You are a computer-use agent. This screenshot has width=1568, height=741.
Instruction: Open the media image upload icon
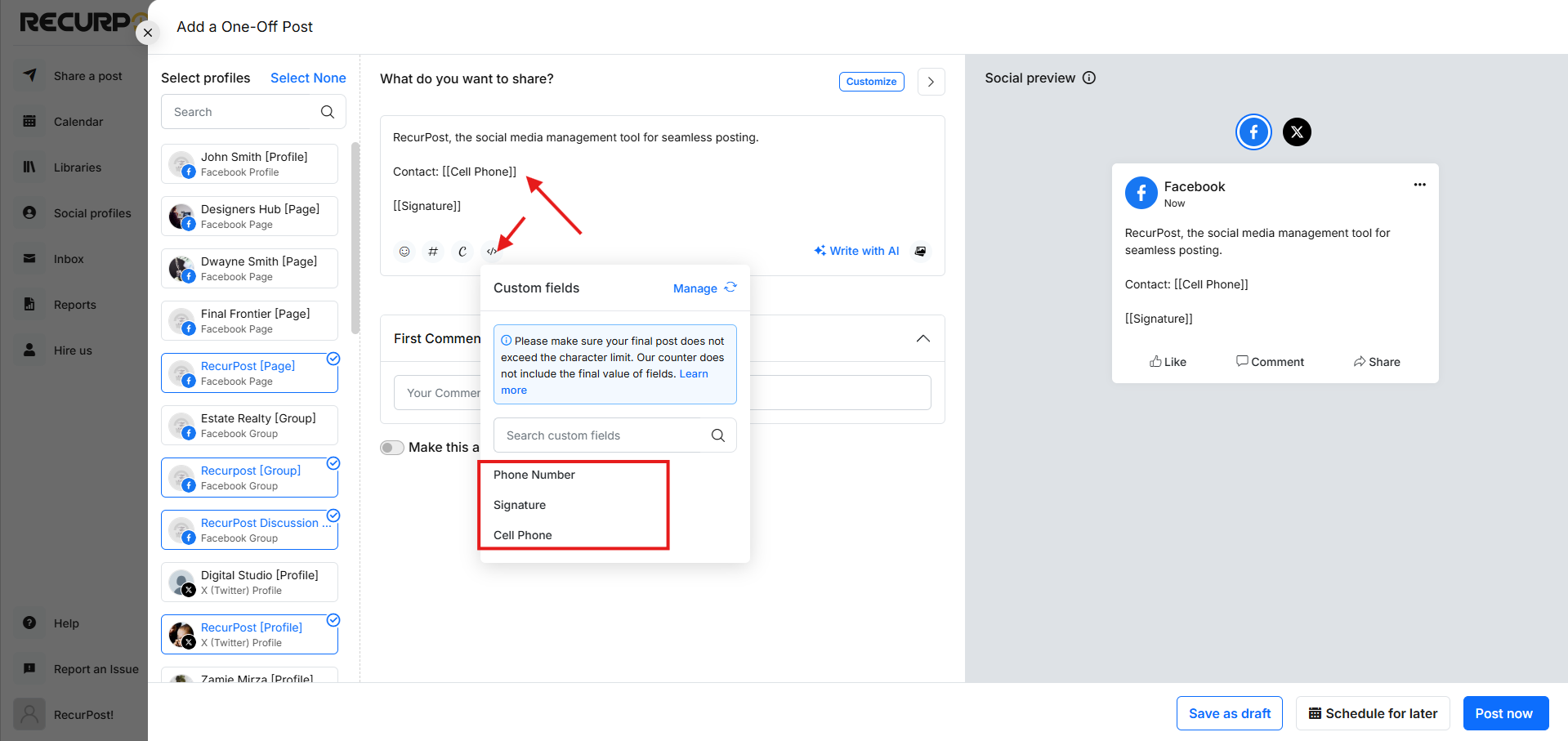921,251
